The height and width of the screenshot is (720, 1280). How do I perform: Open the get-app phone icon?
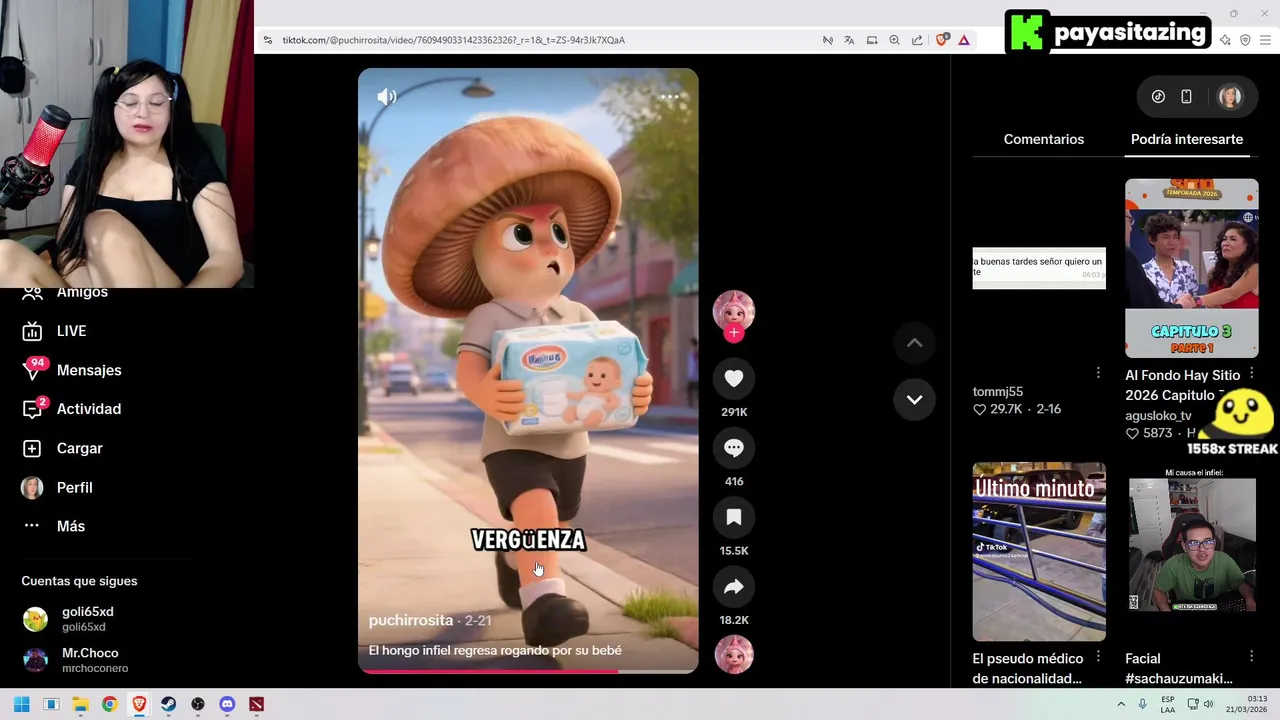pos(1186,97)
